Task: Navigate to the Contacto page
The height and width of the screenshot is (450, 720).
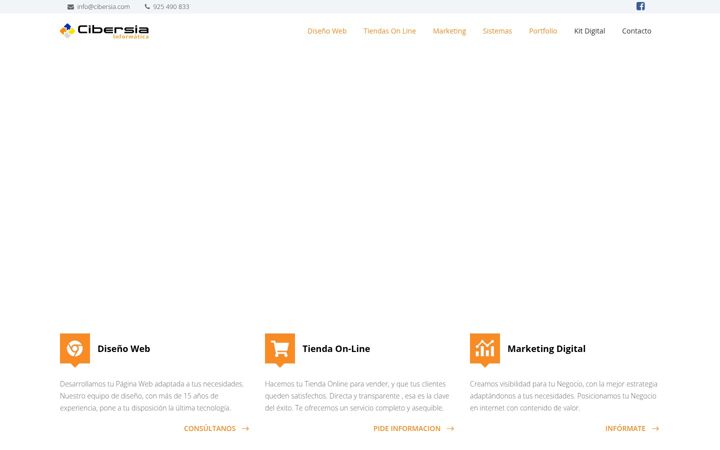Action: (x=636, y=31)
